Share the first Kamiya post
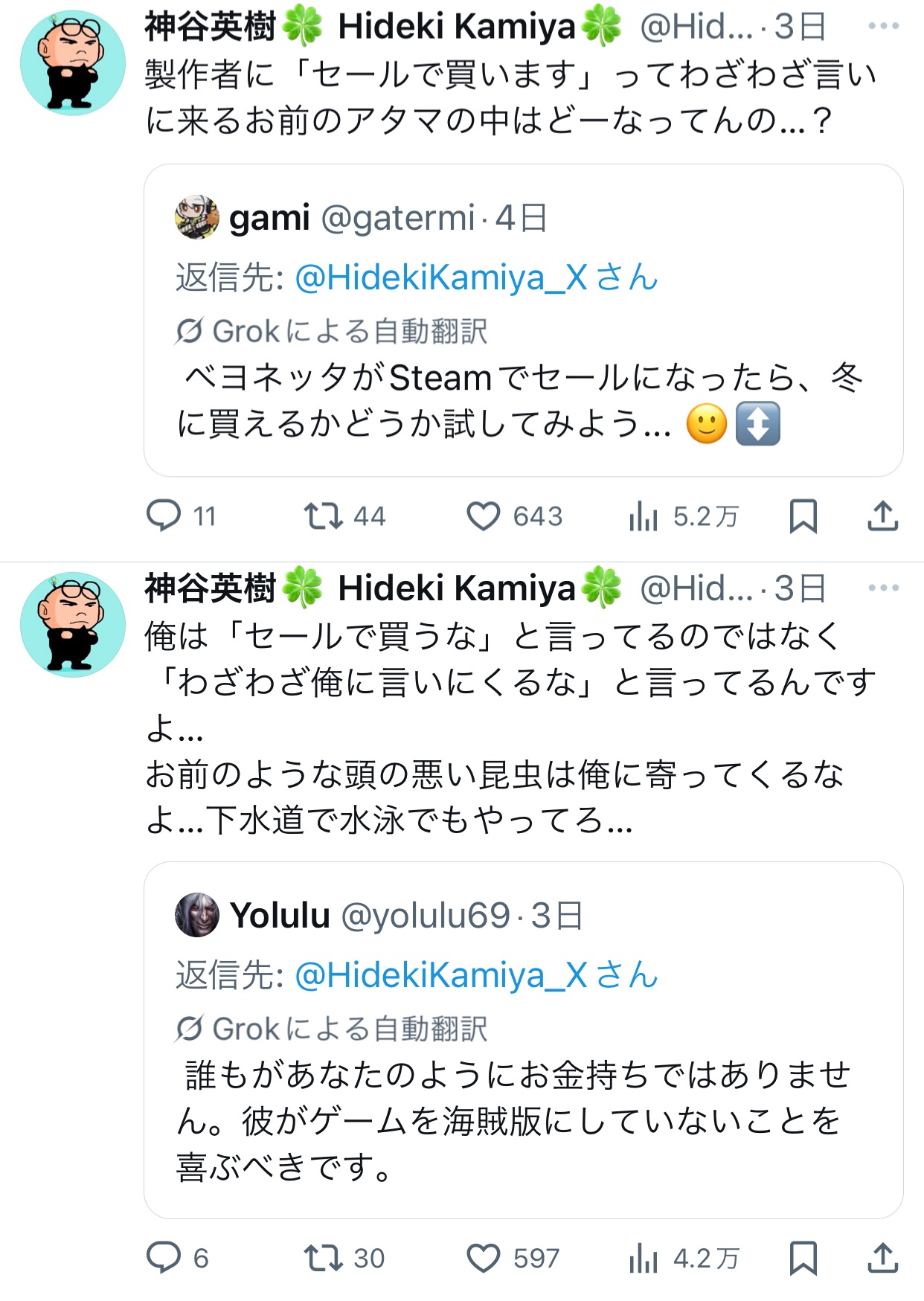924x1301 pixels. point(882,515)
